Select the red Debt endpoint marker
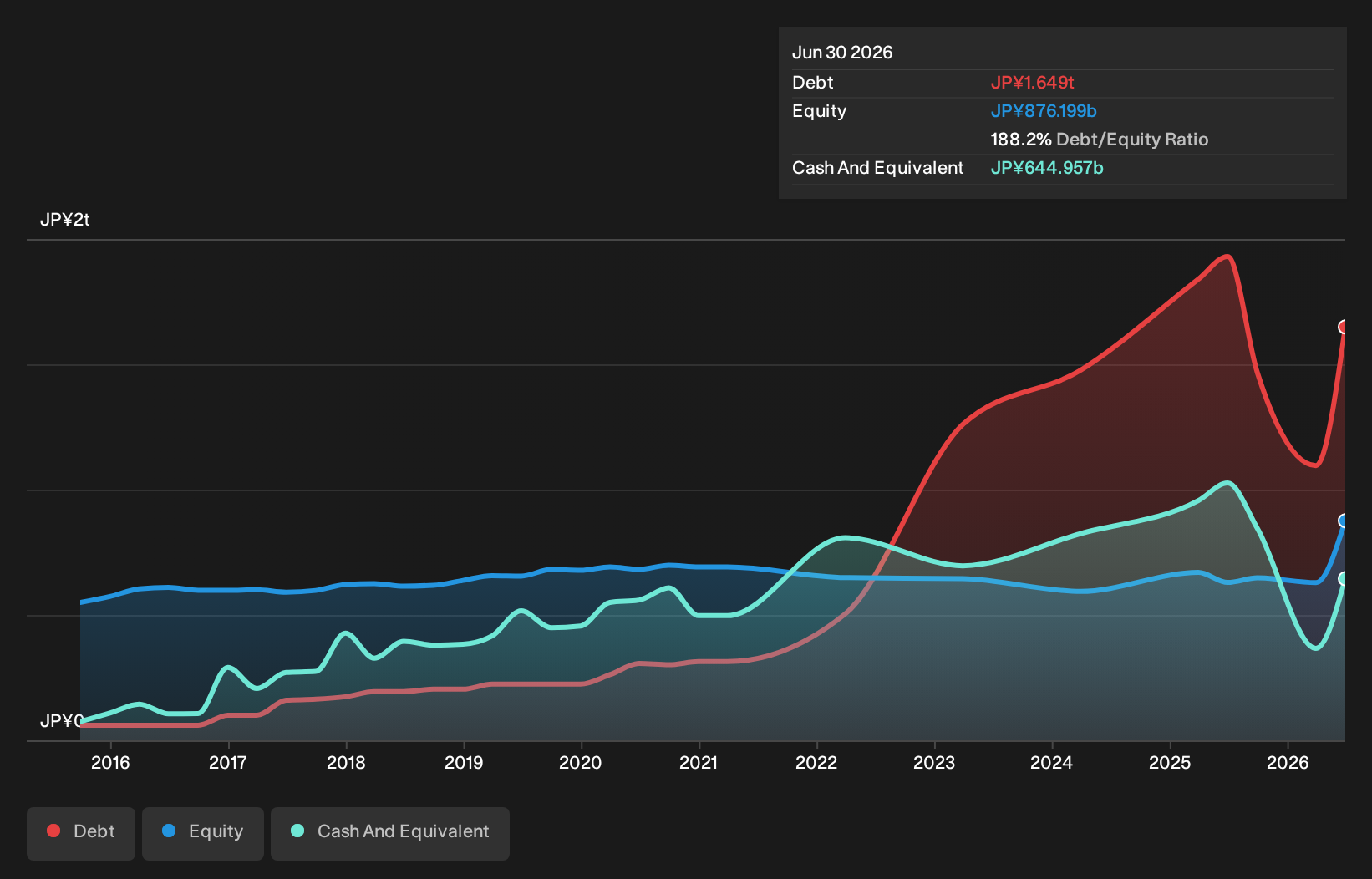Image resolution: width=1372 pixels, height=879 pixels. (x=1344, y=327)
